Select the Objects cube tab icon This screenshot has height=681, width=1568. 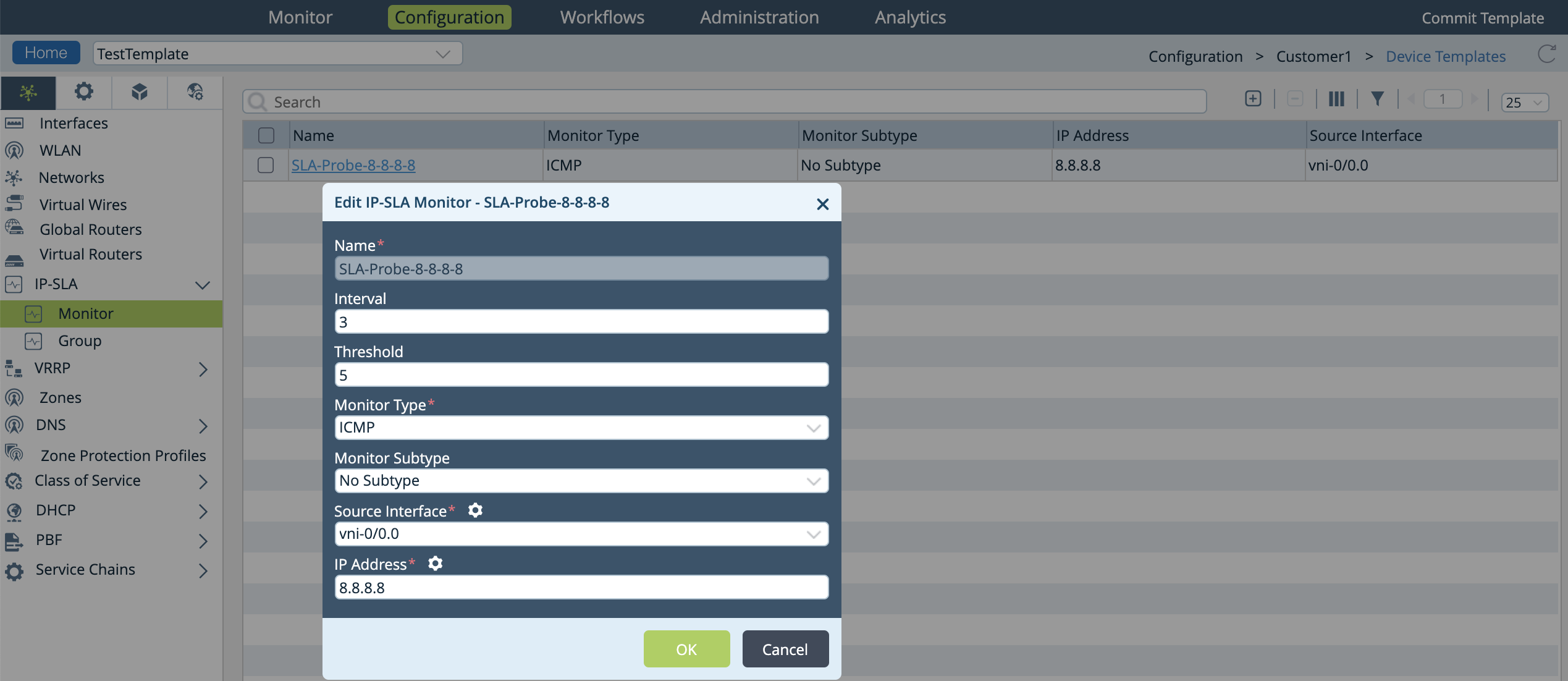(x=140, y=92)
